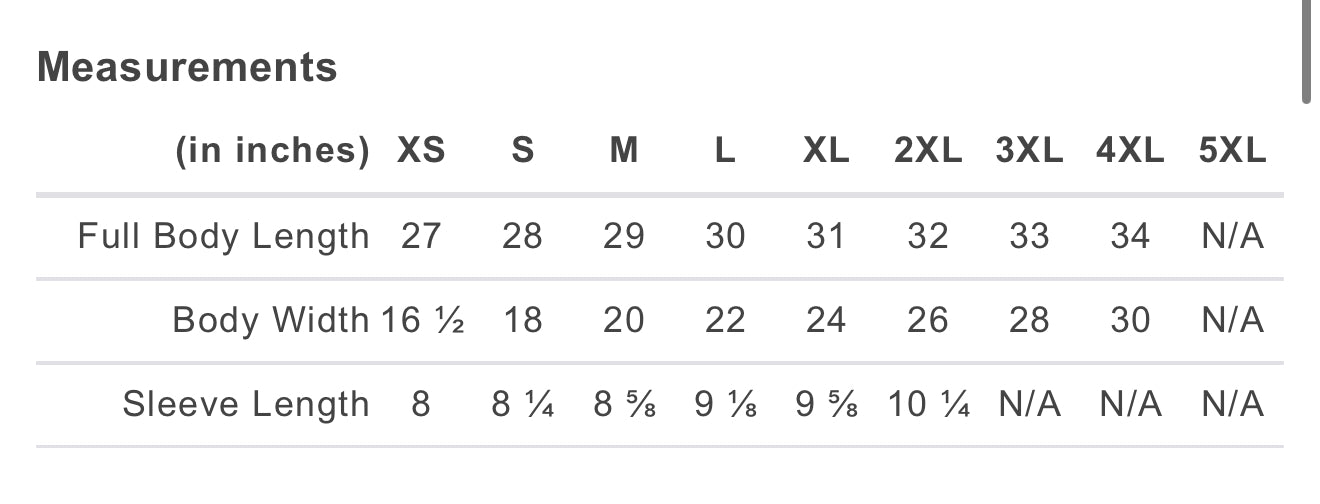The image size is (1320, 504).
Task: Click the 34 full body length value
Action: pyautogui.click(x=1130, y=237)
